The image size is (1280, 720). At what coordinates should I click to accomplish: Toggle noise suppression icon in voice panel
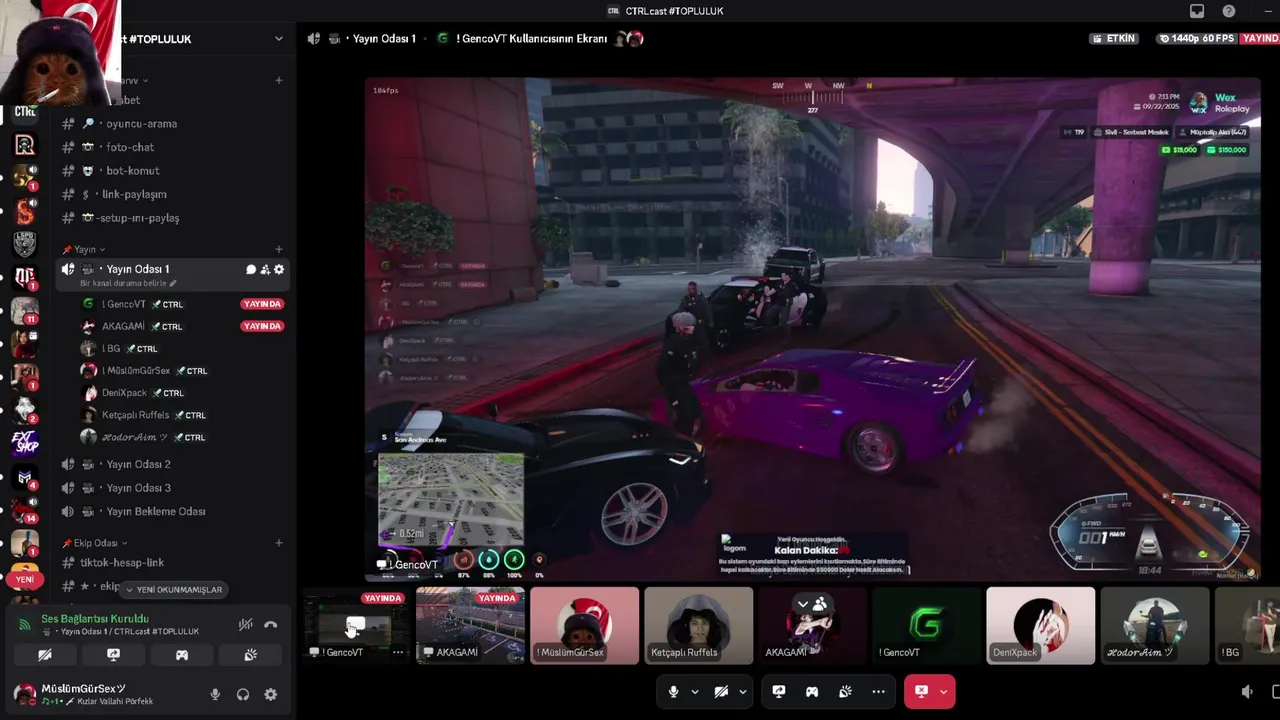click(x=245, y=625)
